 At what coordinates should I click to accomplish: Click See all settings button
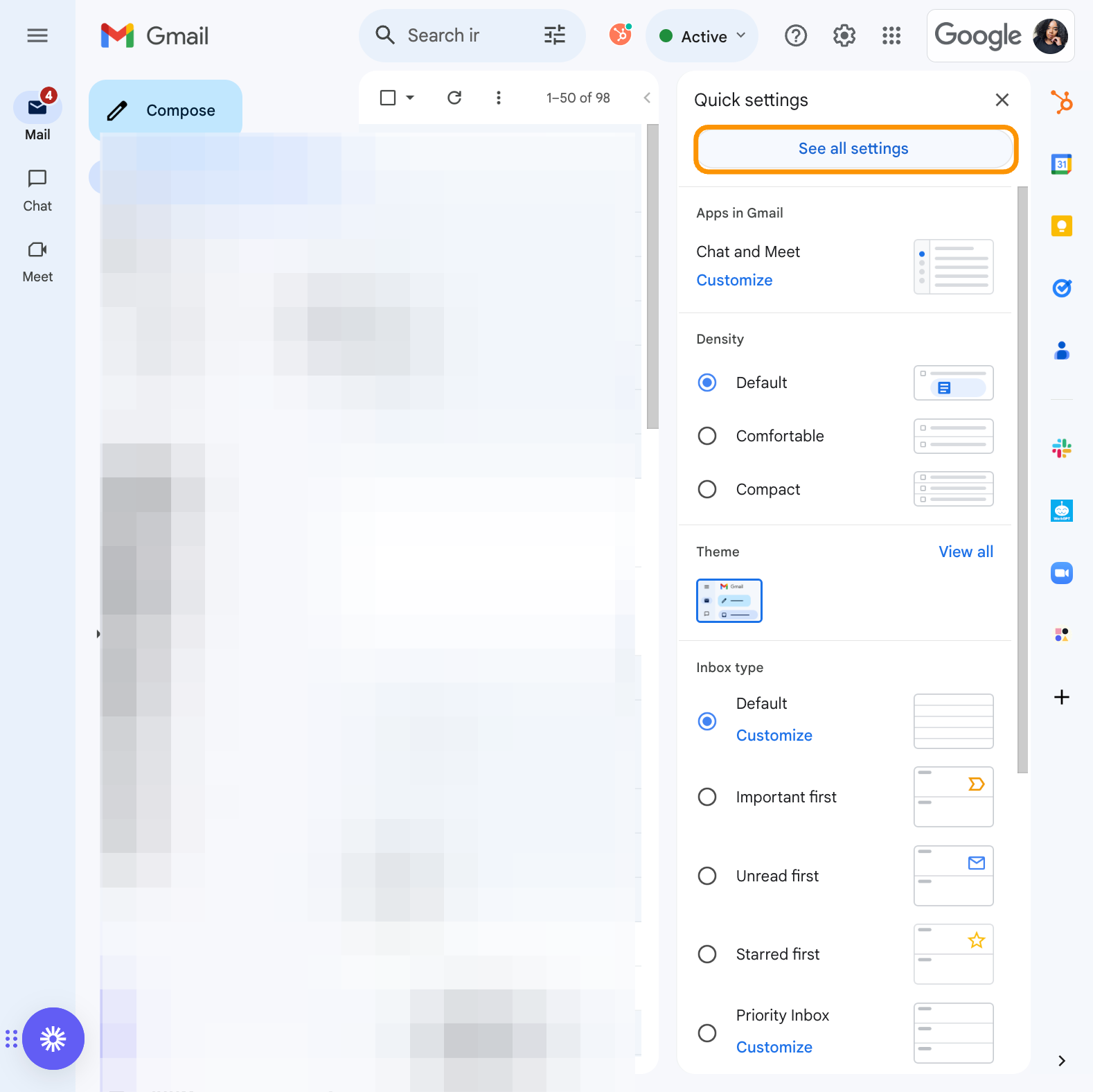[853, 149]
